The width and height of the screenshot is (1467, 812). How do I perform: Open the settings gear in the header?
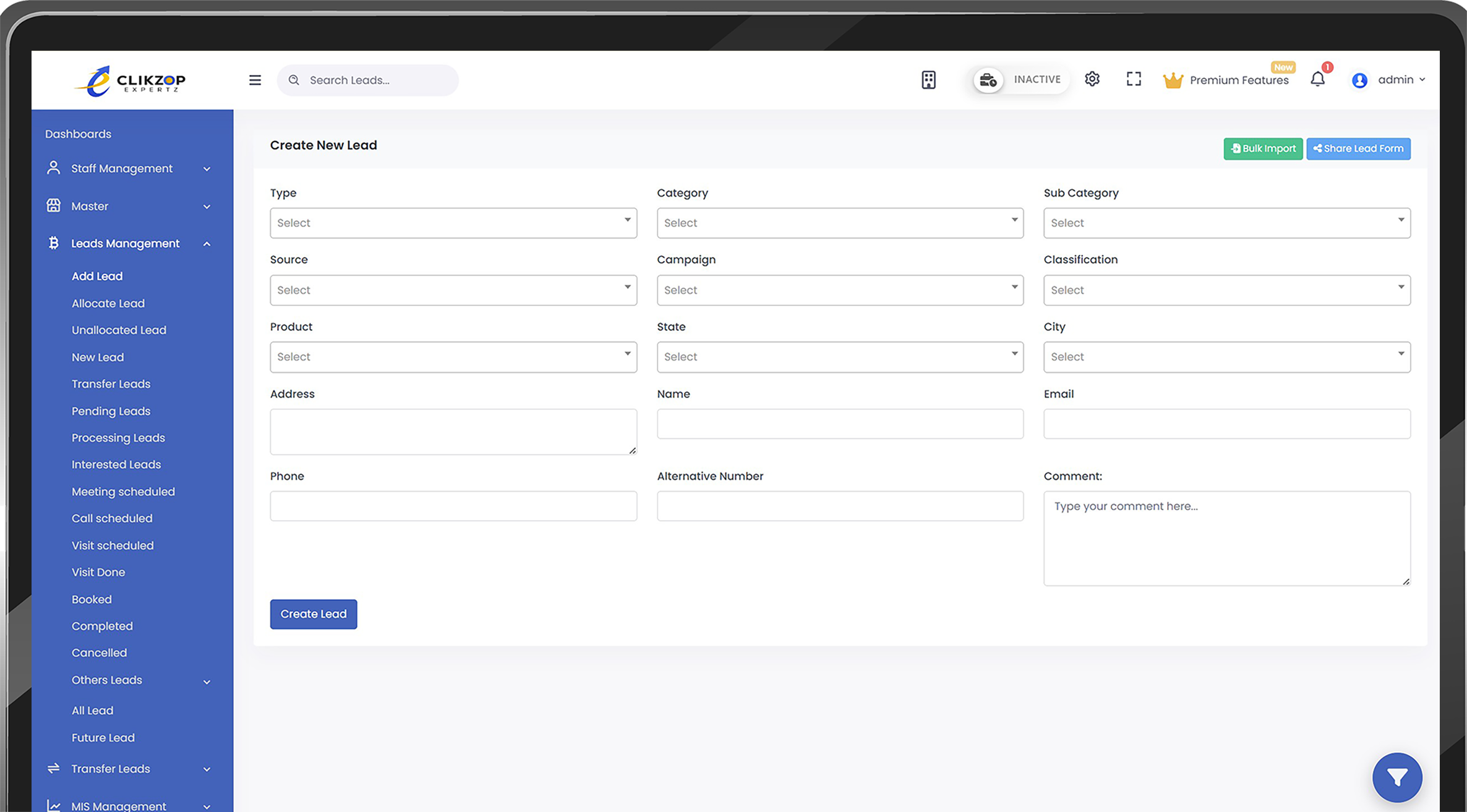1092,79
